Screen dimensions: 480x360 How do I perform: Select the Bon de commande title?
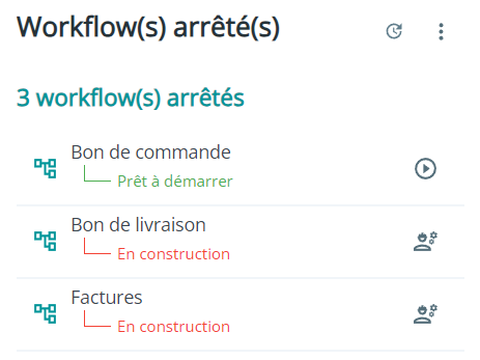151,152
